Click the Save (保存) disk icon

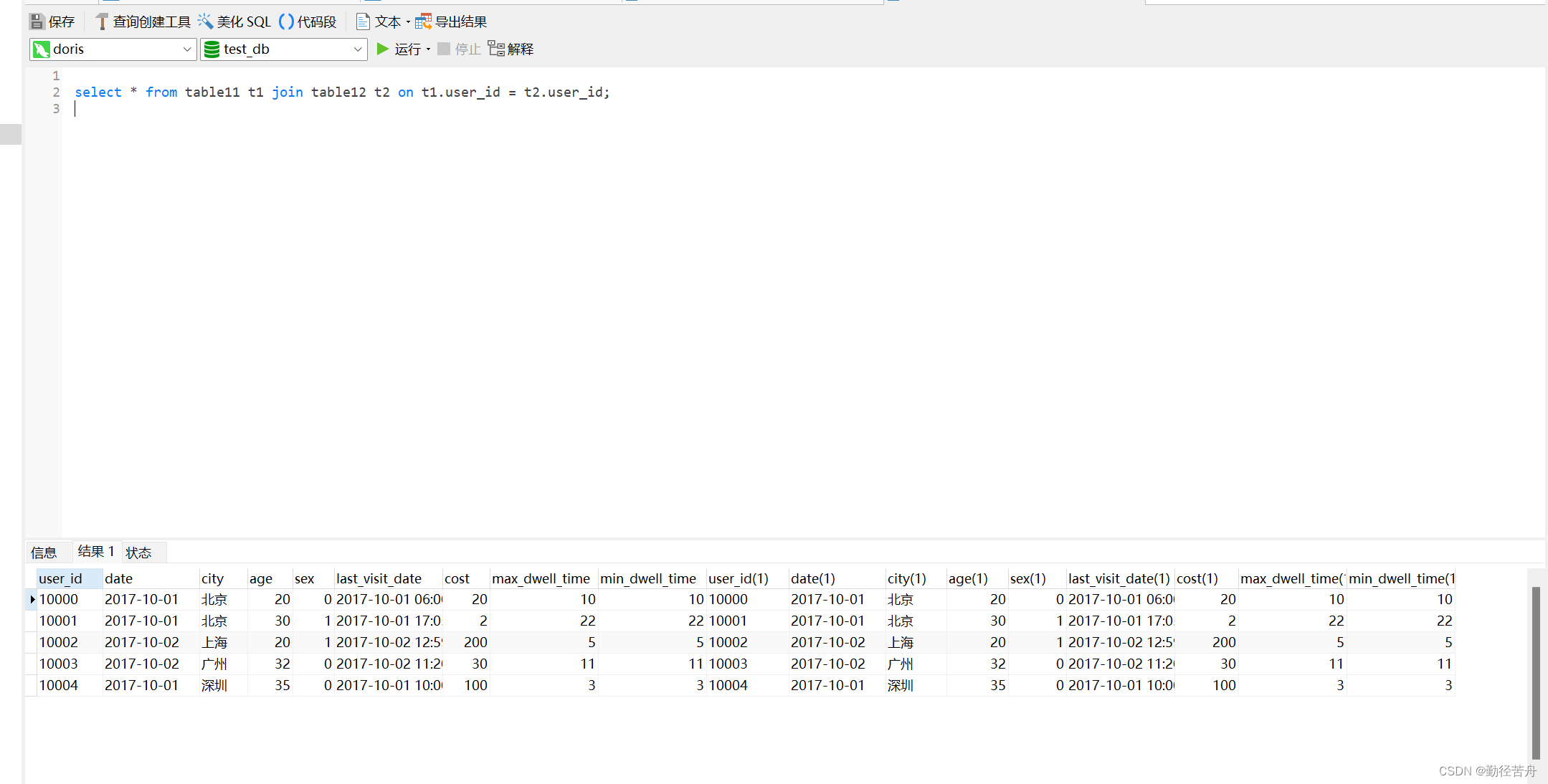37,21
